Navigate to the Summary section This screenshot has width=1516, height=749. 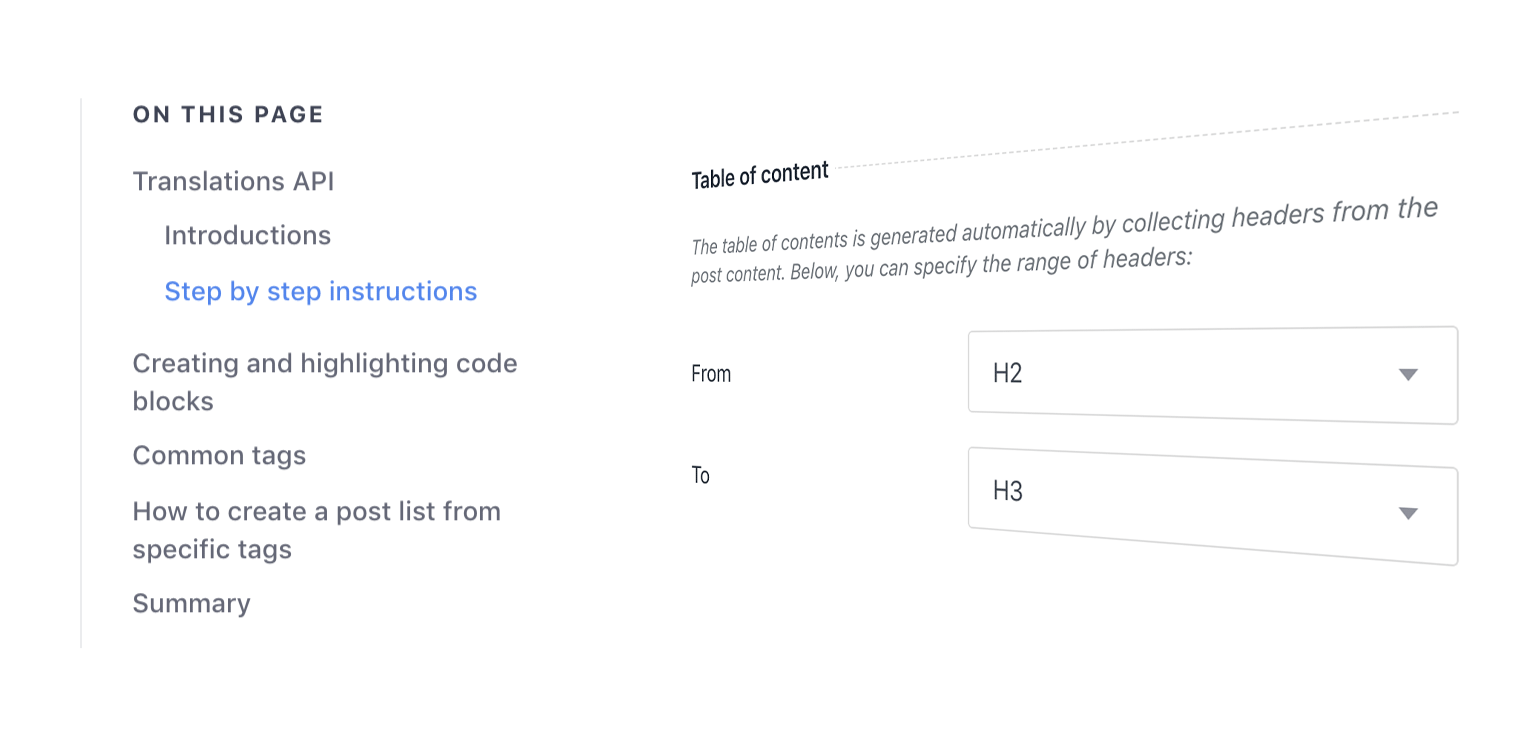[191, 603]
